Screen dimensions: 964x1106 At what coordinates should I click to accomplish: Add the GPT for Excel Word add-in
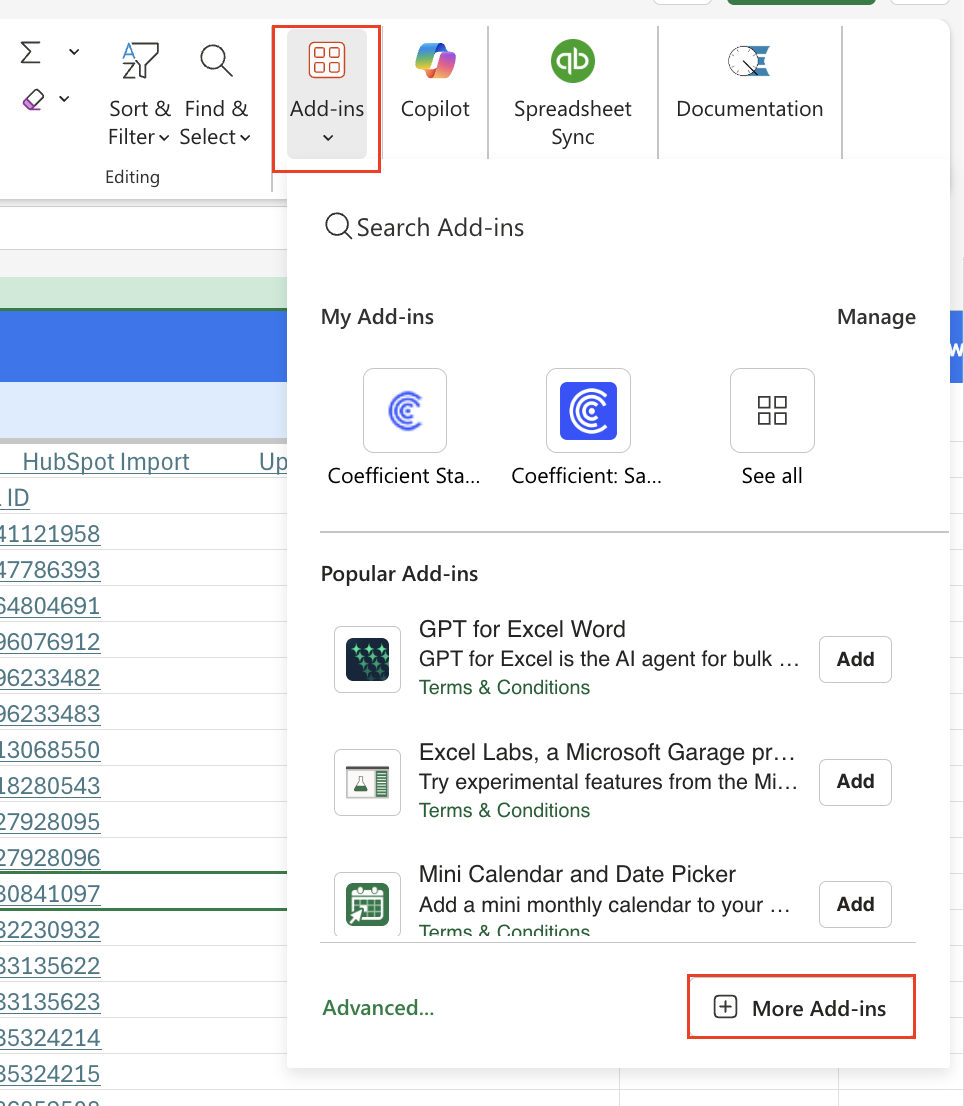click(x=855, y=659)
